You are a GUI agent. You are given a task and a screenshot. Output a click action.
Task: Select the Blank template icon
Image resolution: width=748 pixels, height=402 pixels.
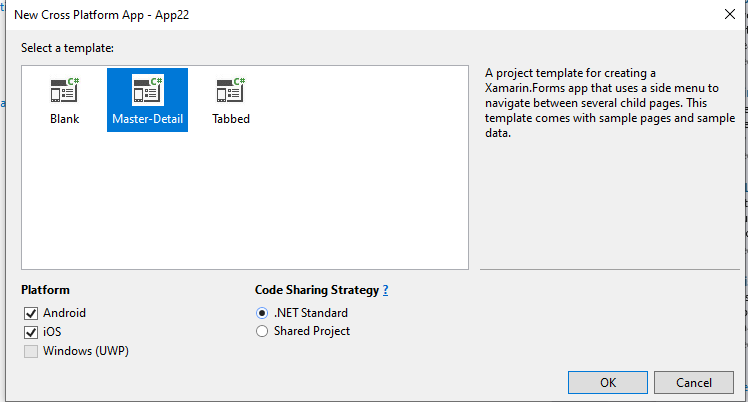(x=65, y=90)
